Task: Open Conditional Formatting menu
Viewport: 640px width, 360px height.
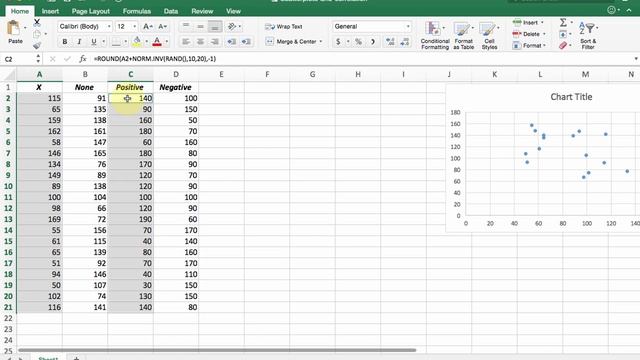Action: tap(435, 35)
